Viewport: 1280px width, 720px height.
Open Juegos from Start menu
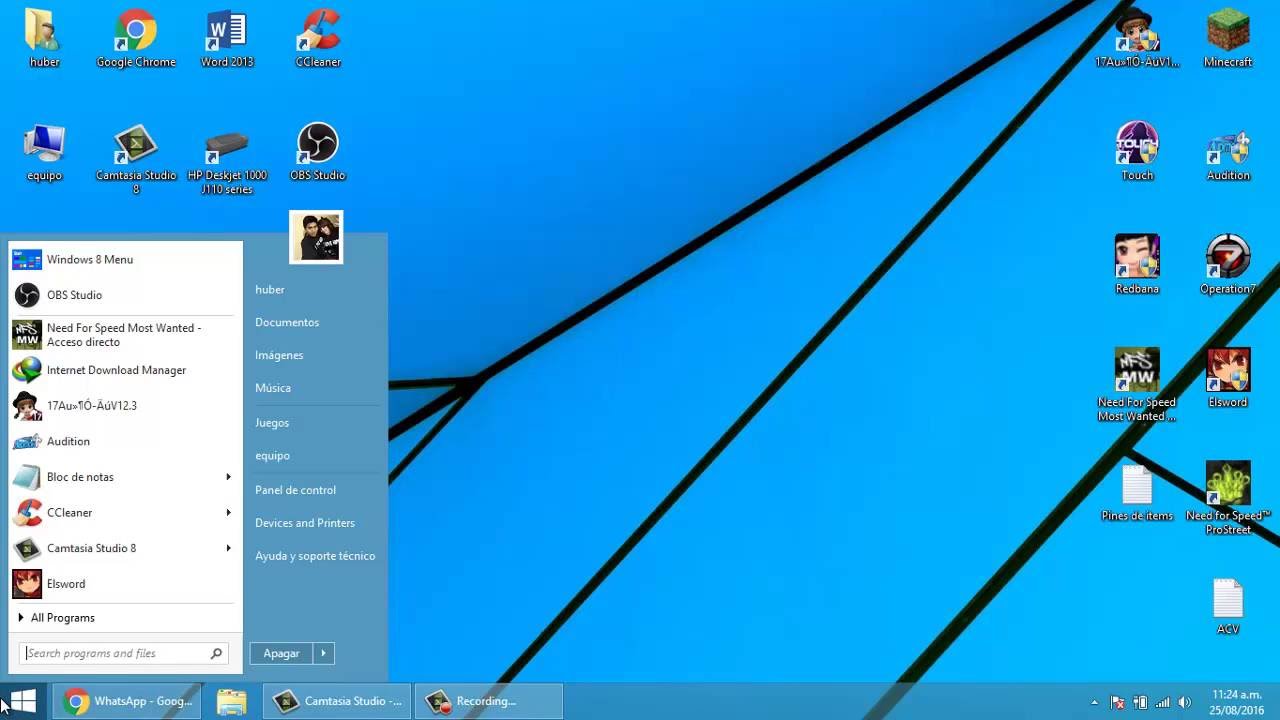(272, 423)
